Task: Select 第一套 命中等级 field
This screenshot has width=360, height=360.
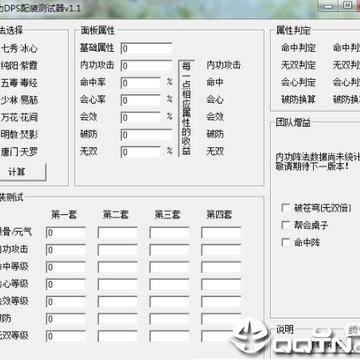Action: click(66, 267)
